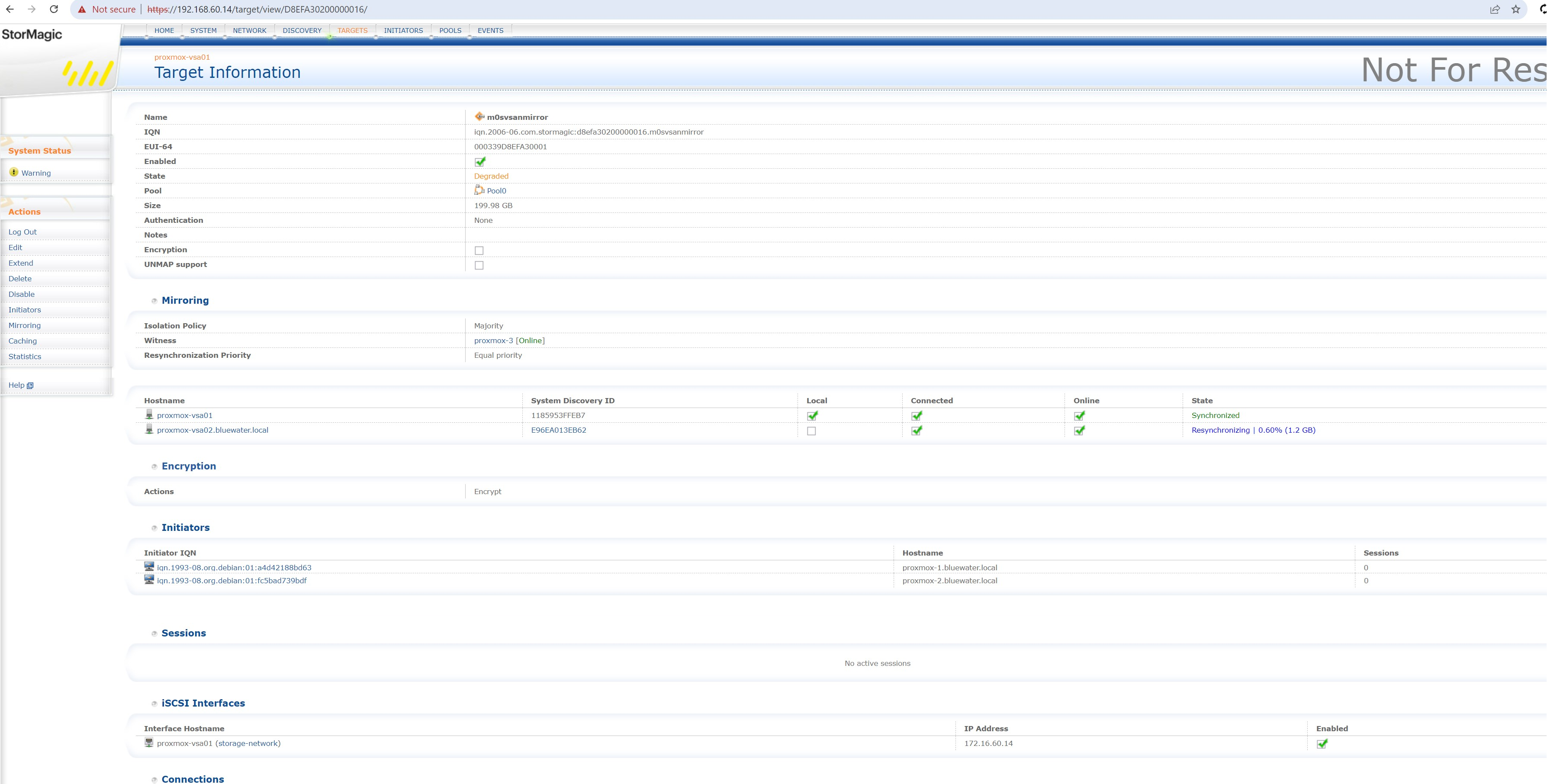
Task: Click Log Out in Actions
Action: [22, 232]
